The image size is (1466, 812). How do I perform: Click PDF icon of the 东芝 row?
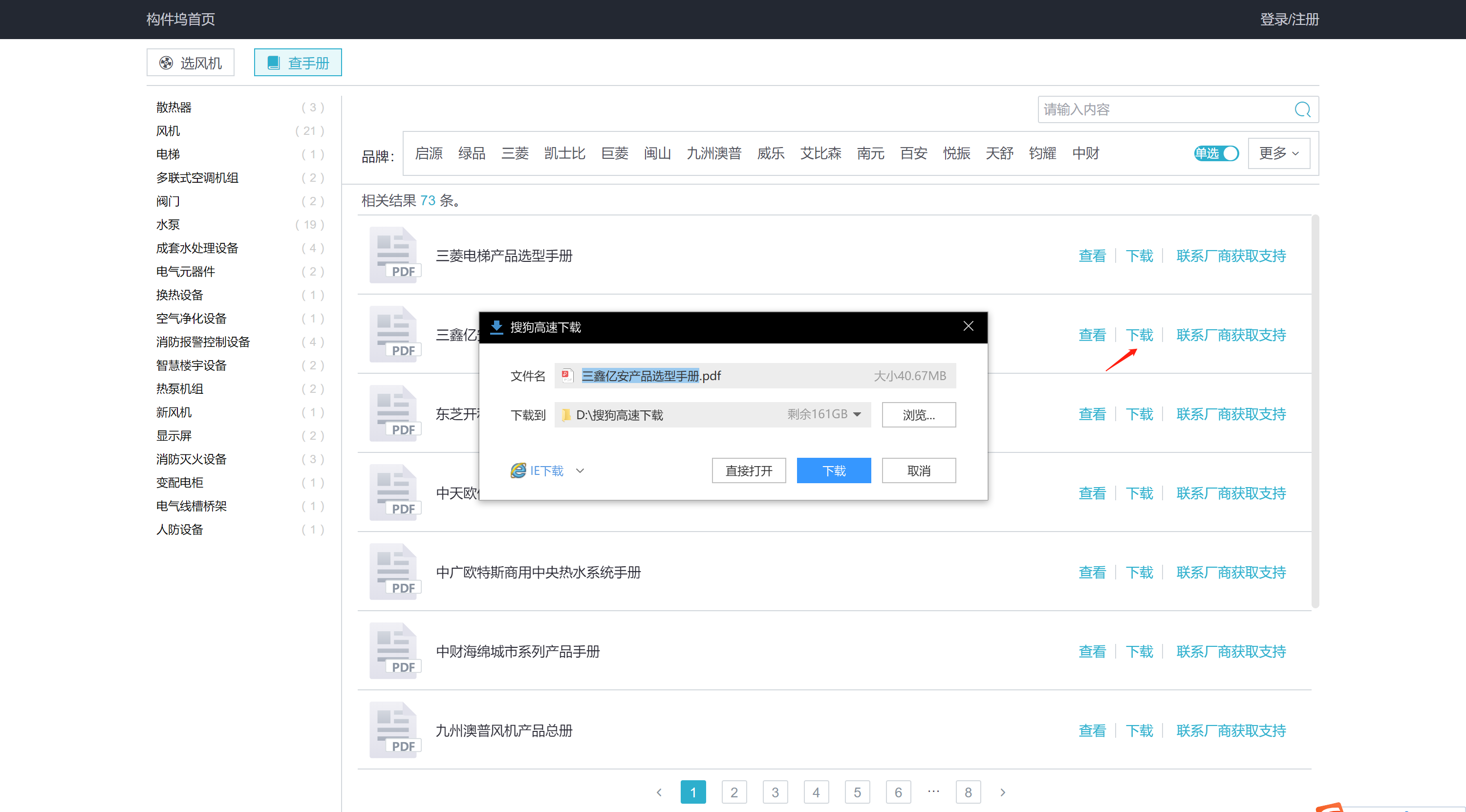point(395,413)
